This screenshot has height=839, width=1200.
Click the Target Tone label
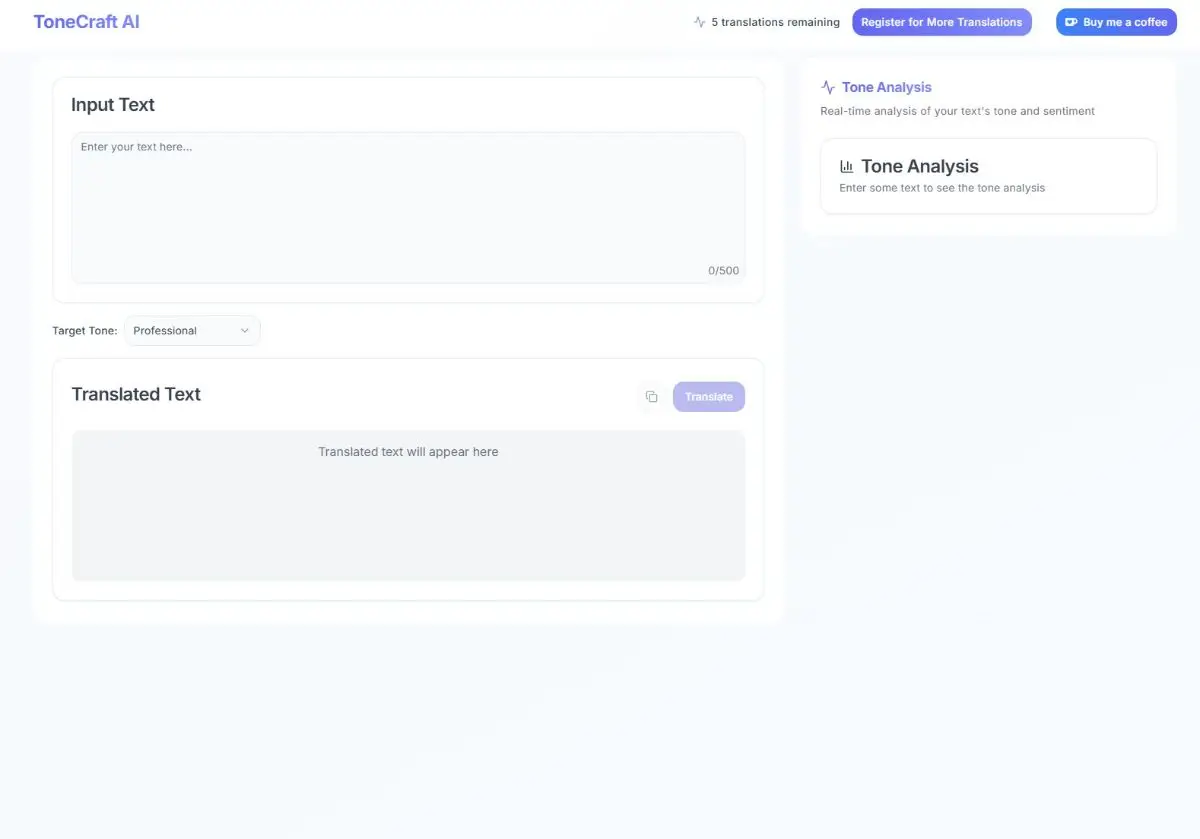click(85, 331)
